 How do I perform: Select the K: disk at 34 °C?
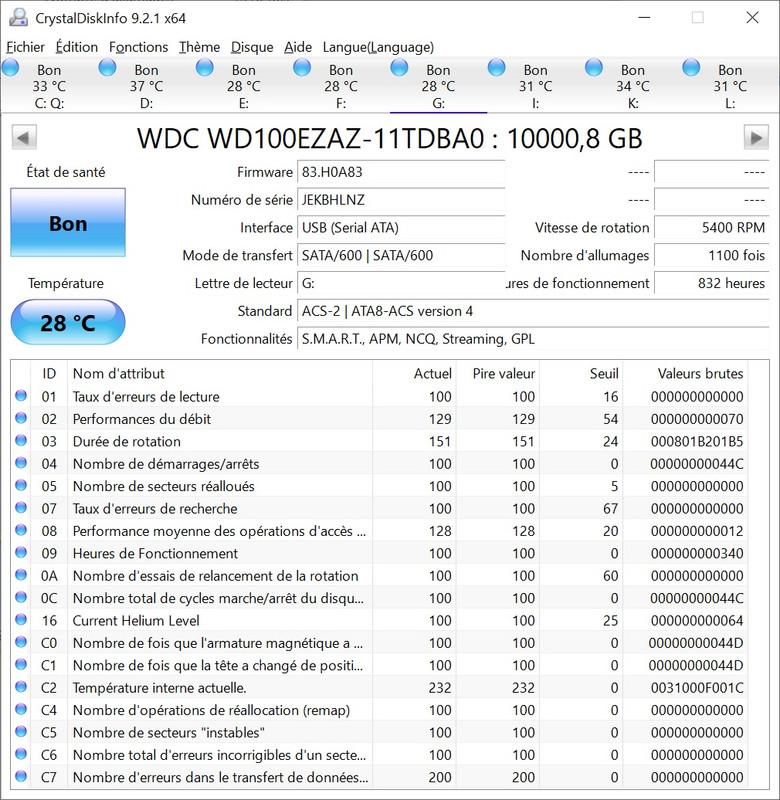(x=633, y=85)
